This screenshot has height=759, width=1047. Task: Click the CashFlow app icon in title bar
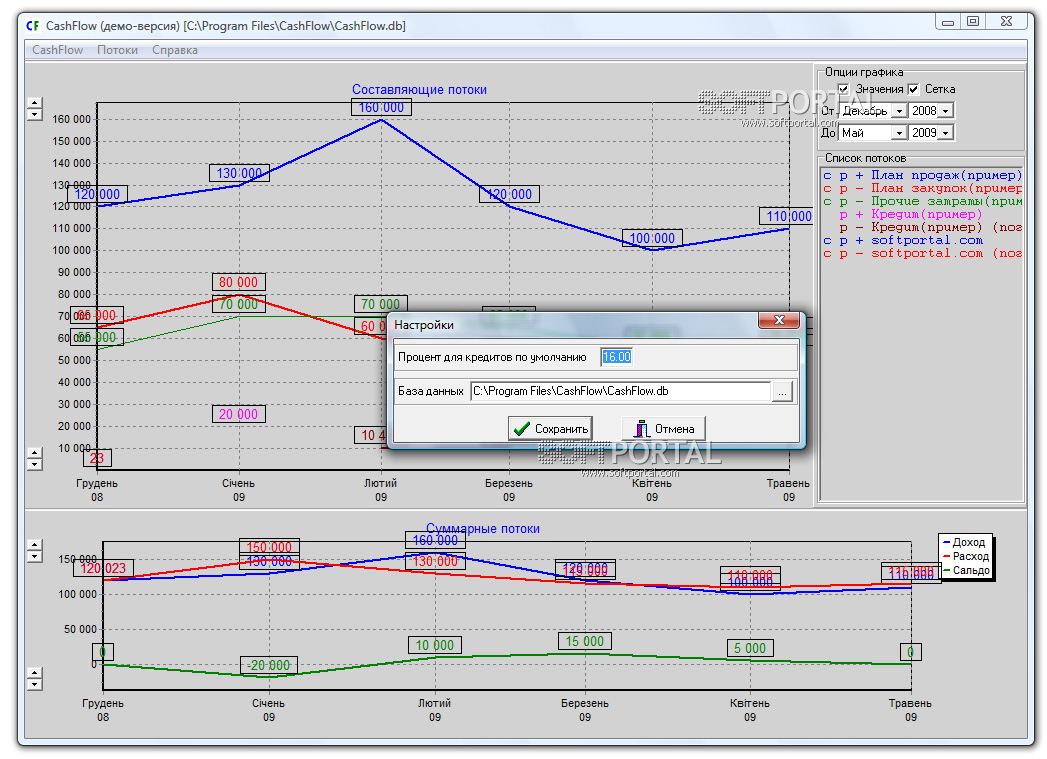32,24
